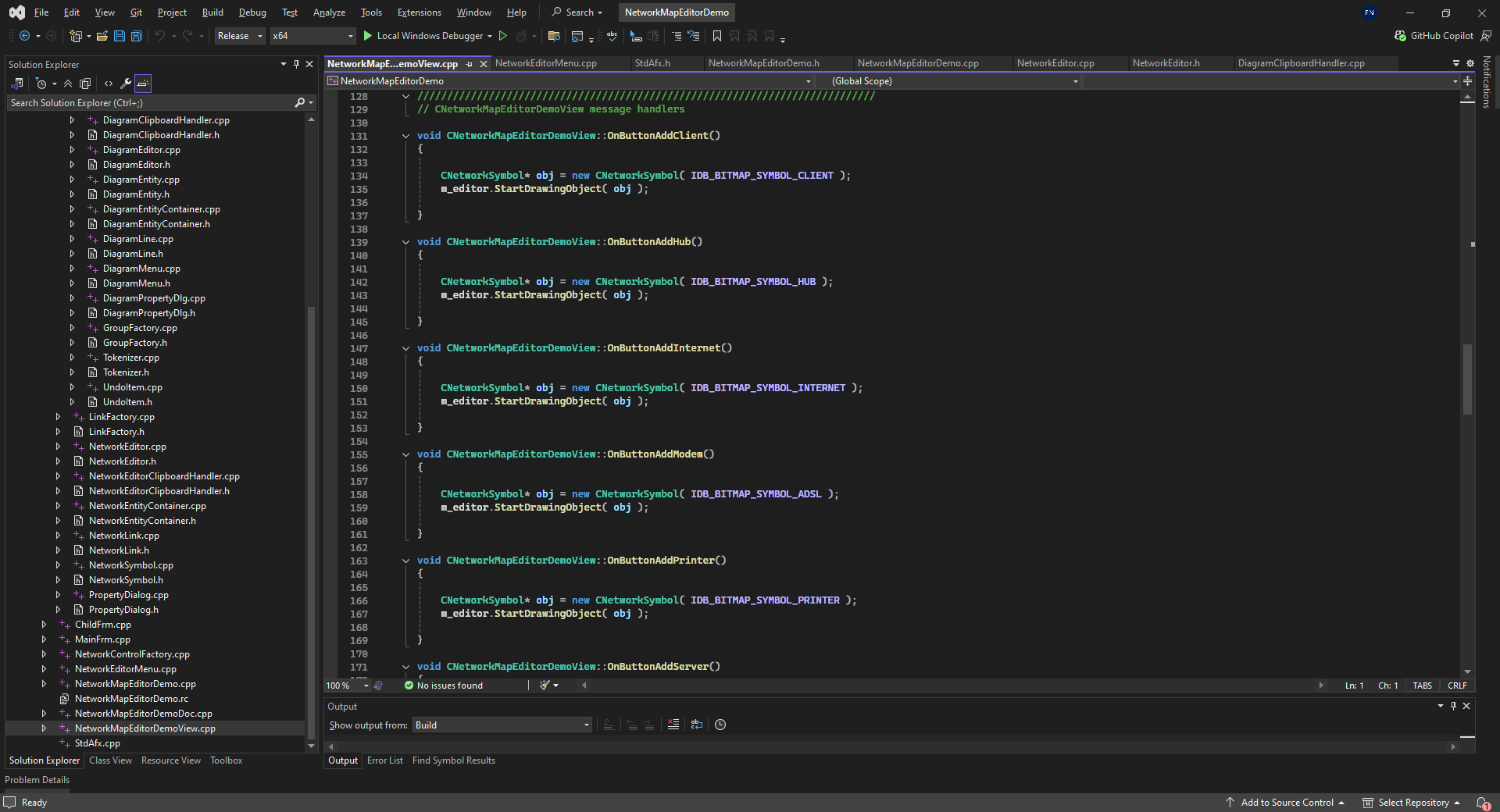Open the Extensions menu
1500x812 pixels.
coord(419,12)
